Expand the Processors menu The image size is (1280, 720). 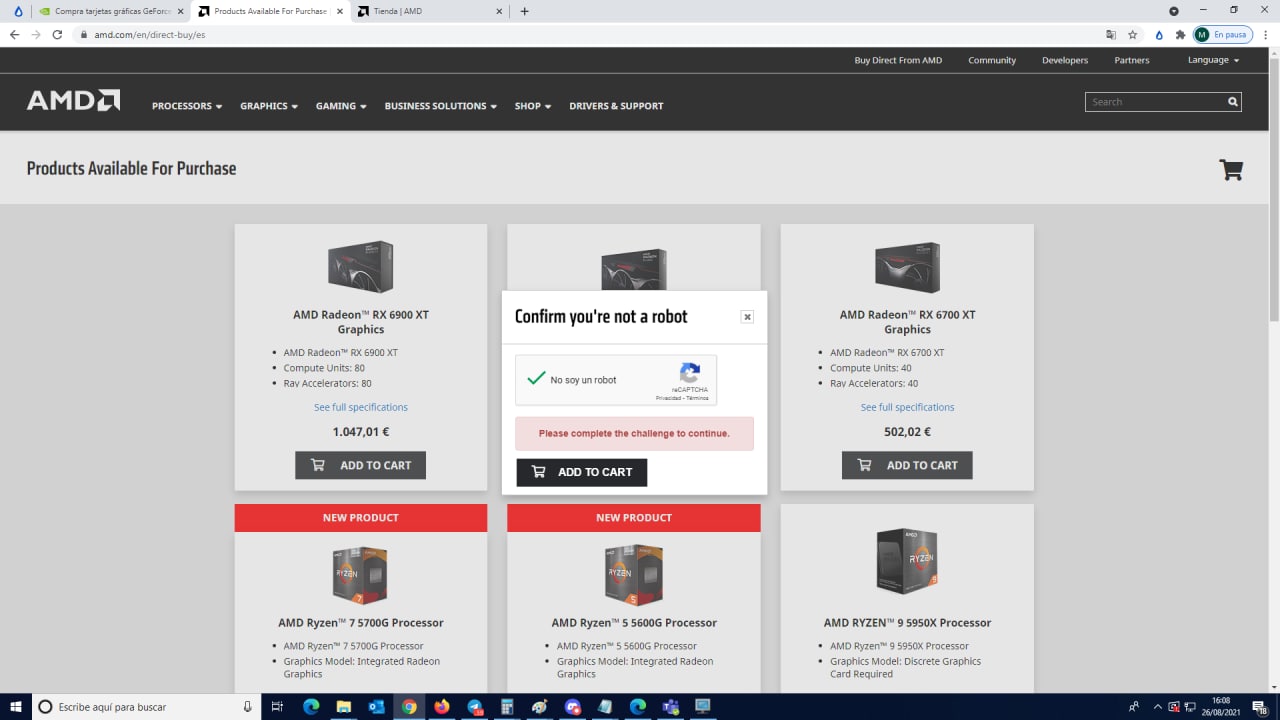tap(187, 106)
